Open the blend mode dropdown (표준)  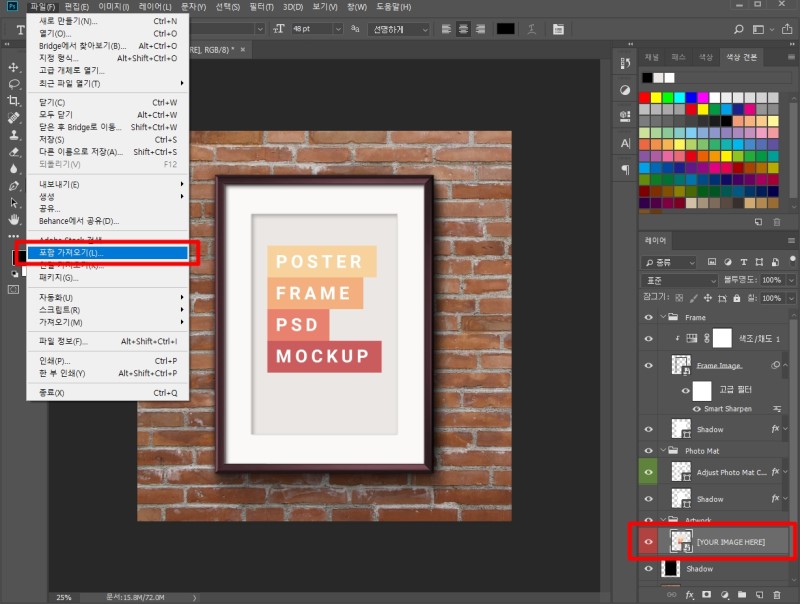[x=679, y=280]
